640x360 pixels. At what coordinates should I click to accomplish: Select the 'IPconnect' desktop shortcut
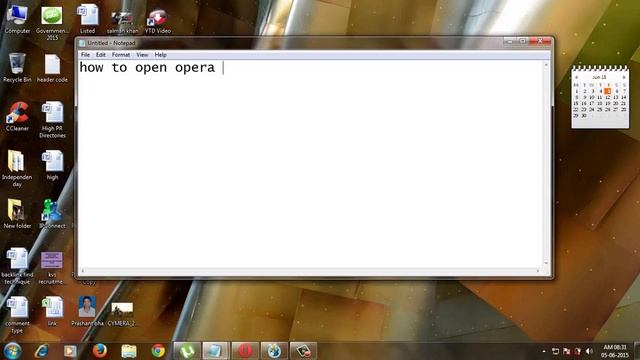click(52, 213)
